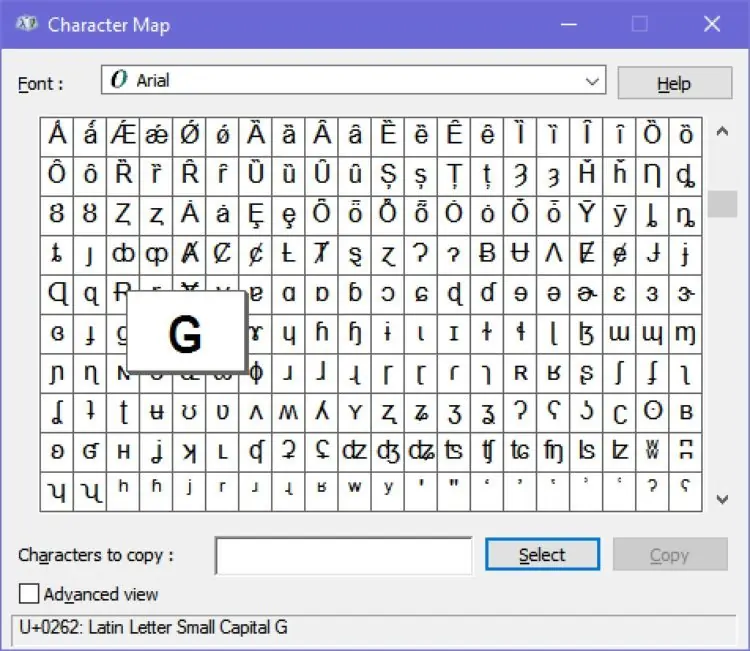Close the Character Map window
Image resolution: width=750 pixels, height=651 pixels.
[712, 23]
